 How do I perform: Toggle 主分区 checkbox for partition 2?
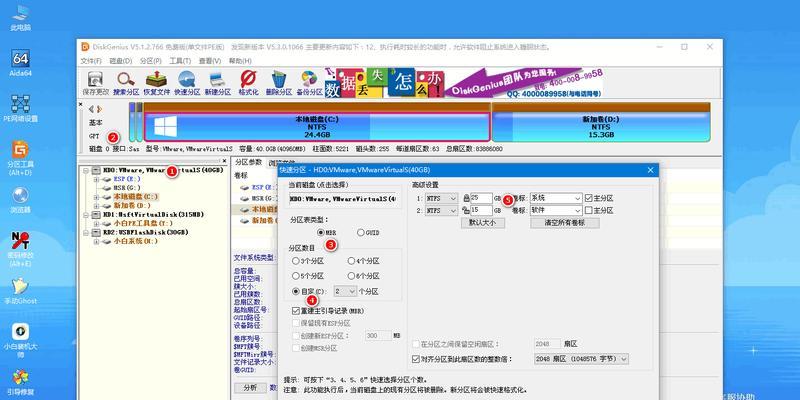click(588, 210)
